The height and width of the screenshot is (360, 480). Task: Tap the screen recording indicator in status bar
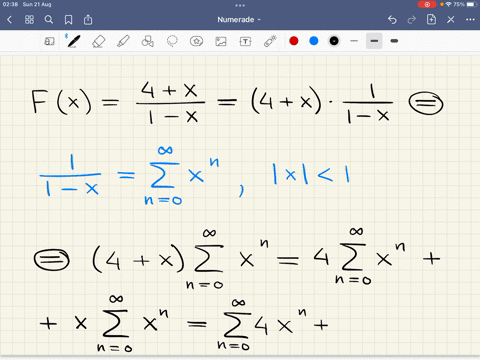[x=427, y=4]
